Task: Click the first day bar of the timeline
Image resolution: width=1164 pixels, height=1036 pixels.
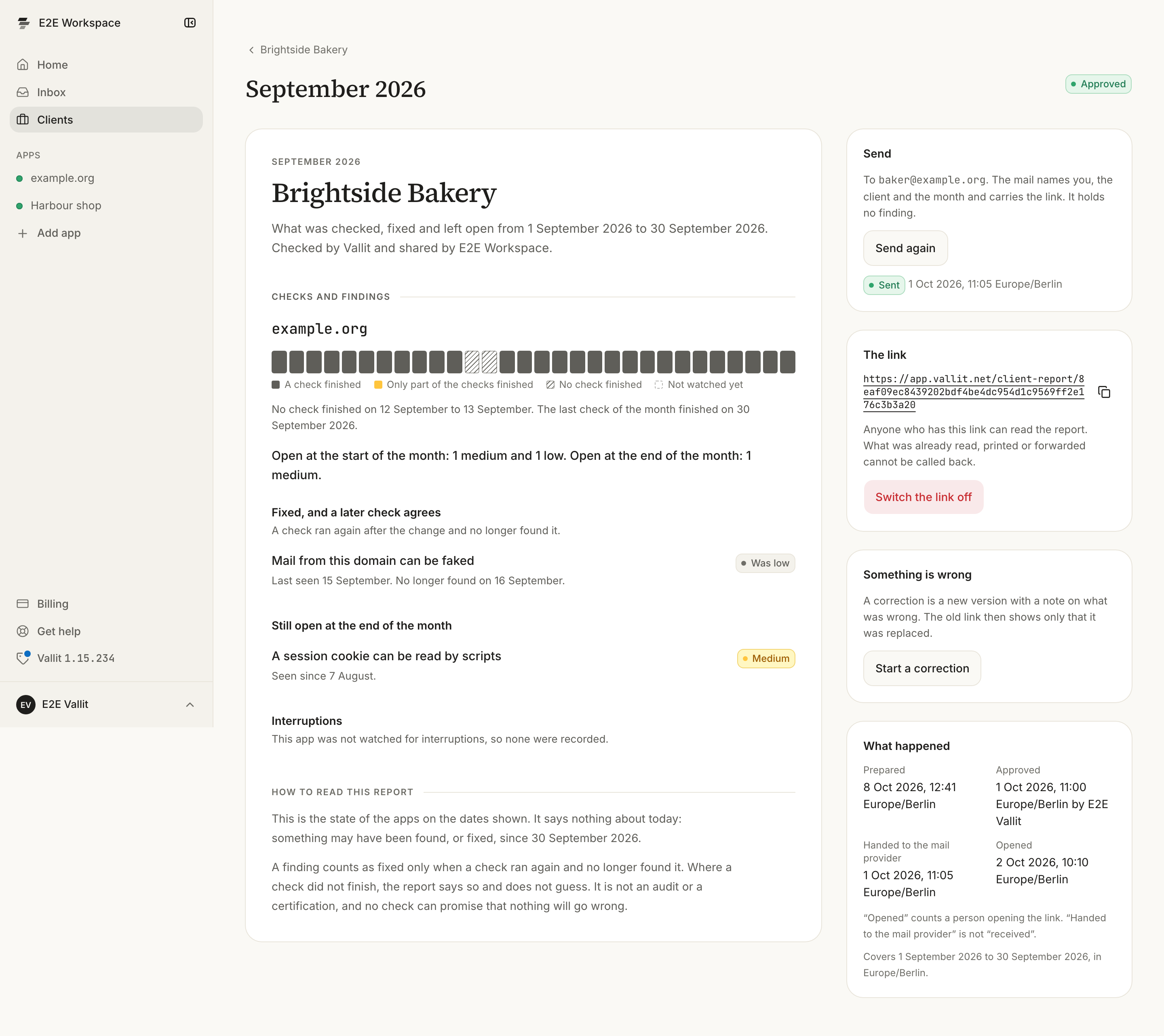Action: click(x=279, y=362)
